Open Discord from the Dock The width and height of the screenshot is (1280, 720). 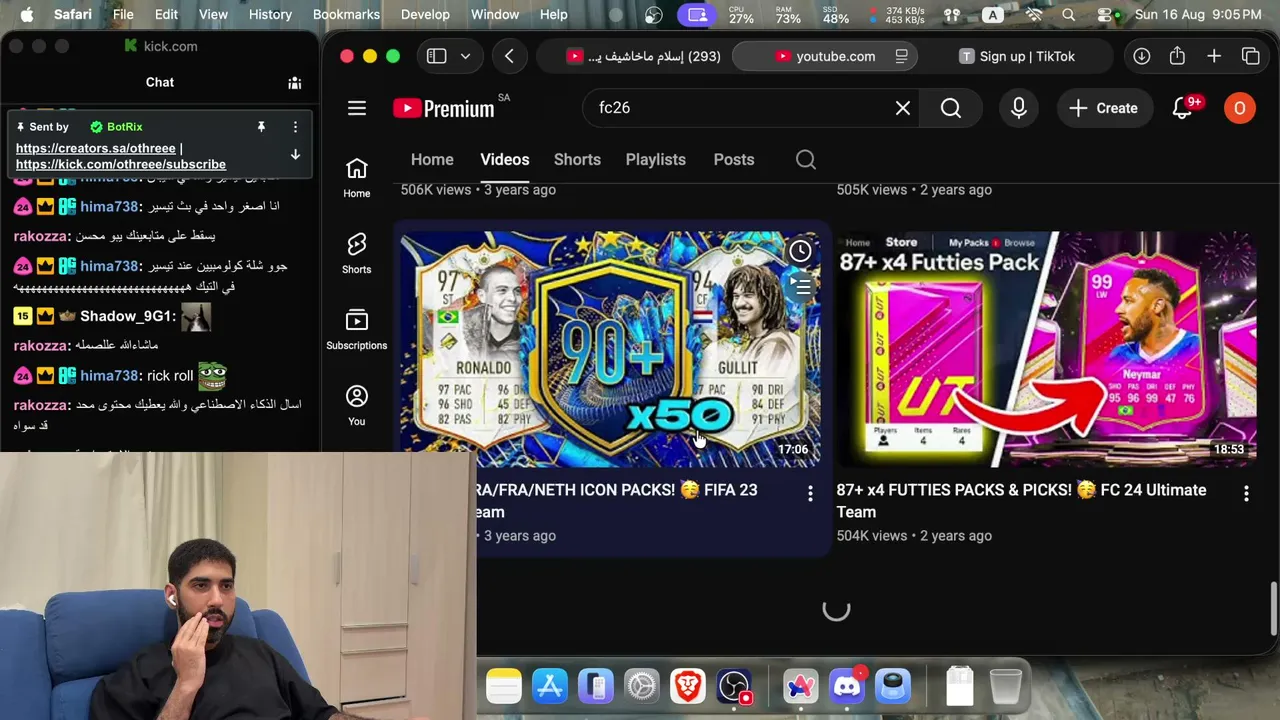(847, 686)
